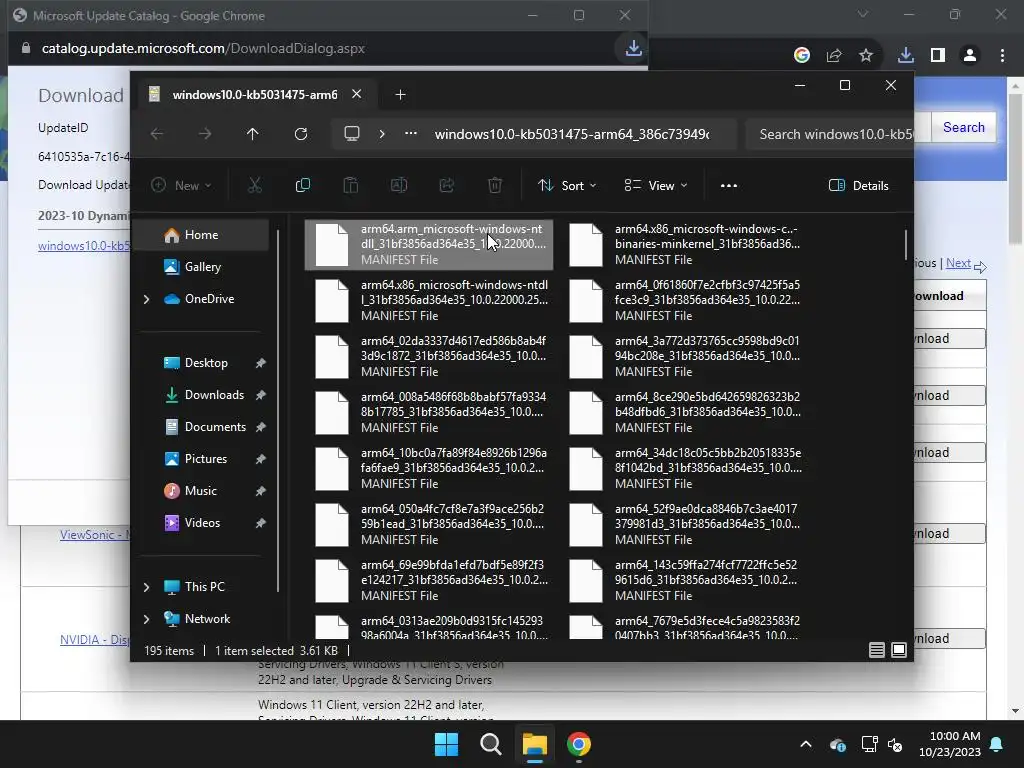
Task: Open the Sort dropdown menu
Action: (x=567, y=185)
